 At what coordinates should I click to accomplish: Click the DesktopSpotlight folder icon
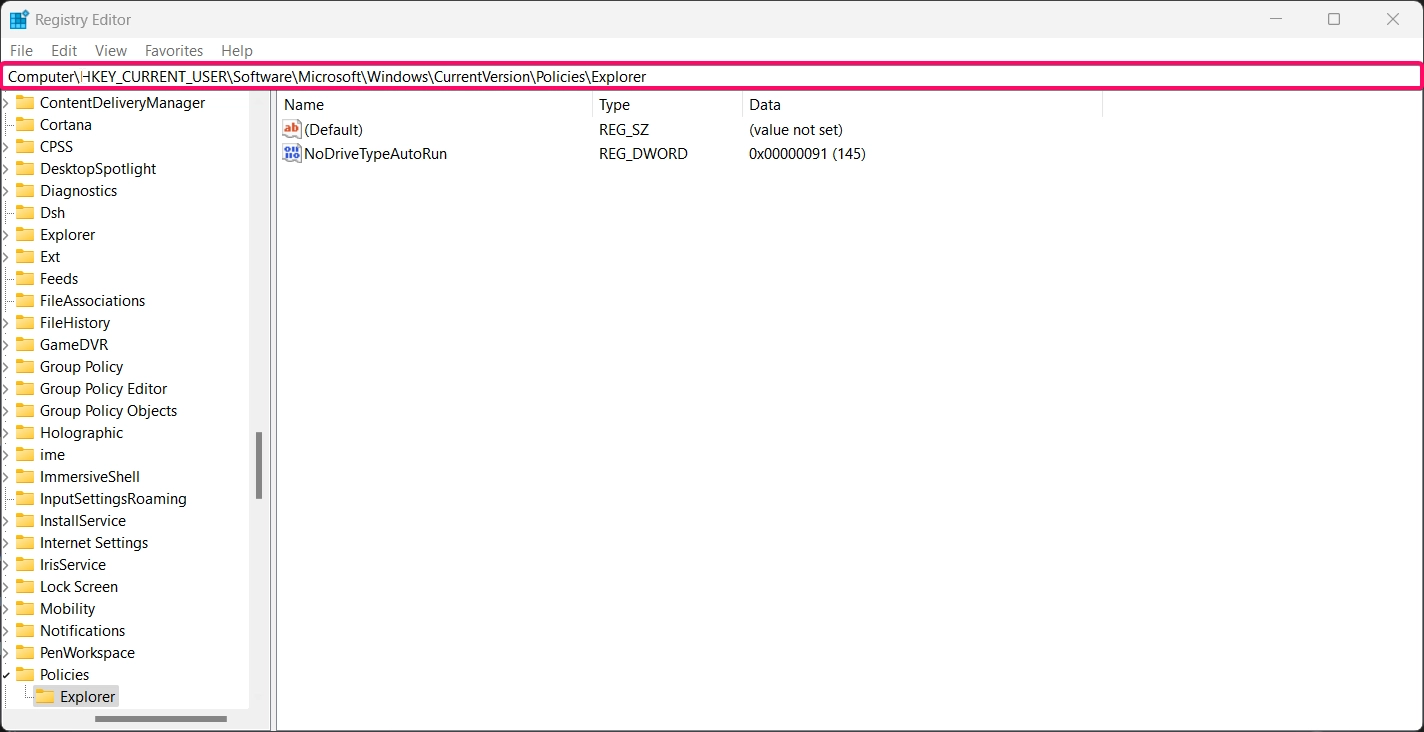point(25,168)
